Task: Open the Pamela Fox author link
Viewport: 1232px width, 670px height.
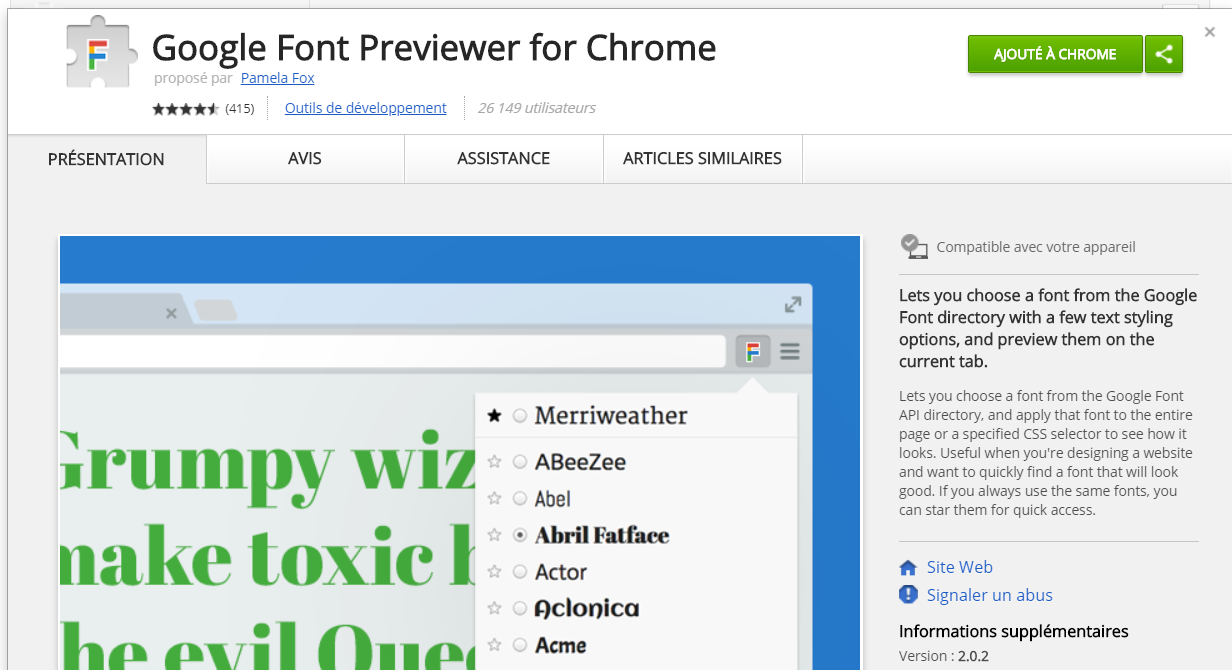Action: point(277,78)
